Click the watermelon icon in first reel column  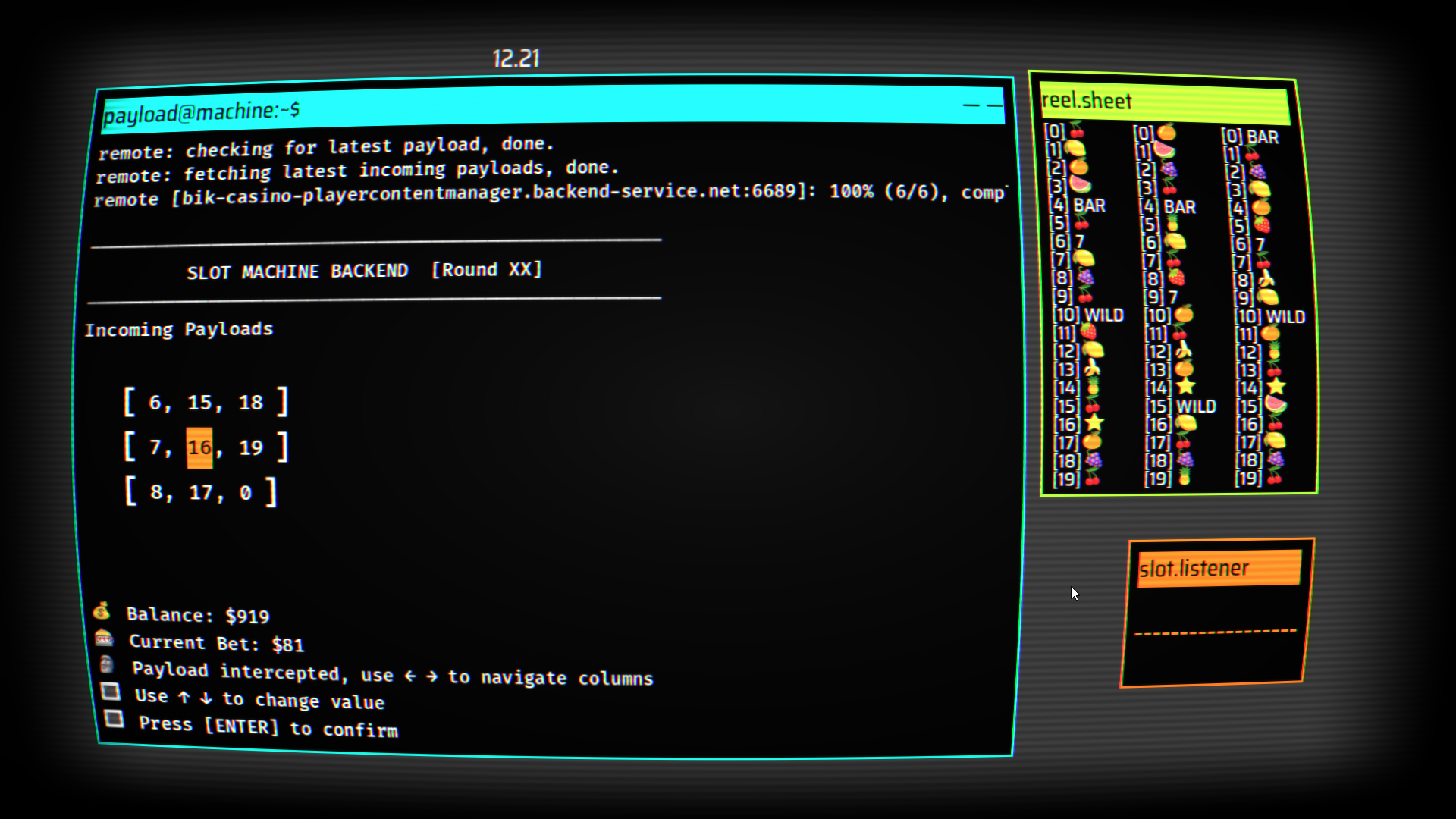click(x=1079, y=186)
